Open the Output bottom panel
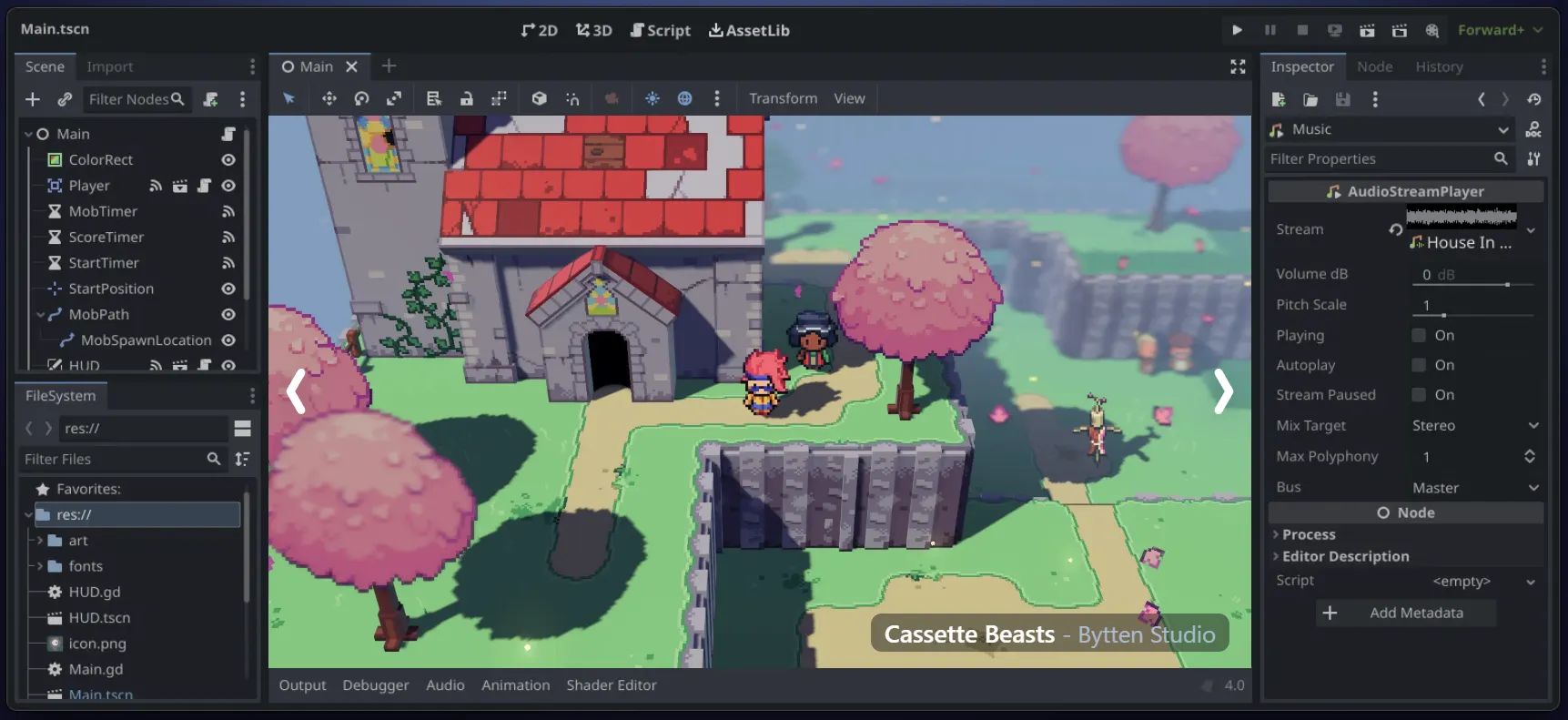 tap(302, 685)
